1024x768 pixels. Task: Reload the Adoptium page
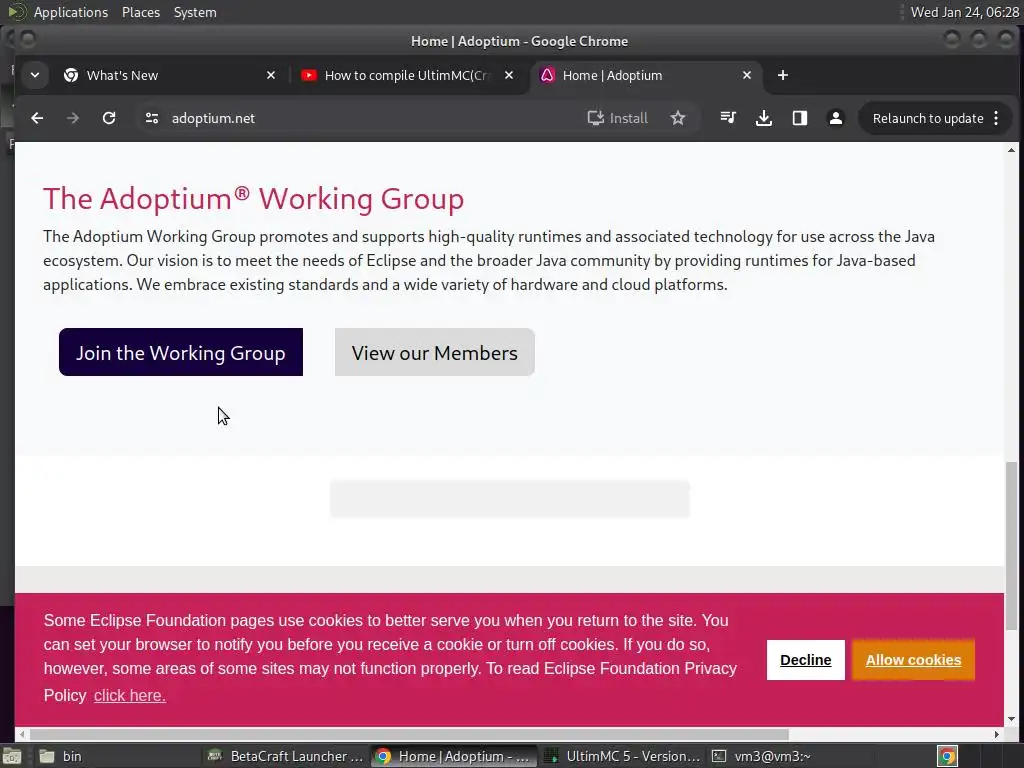click(109, 118)
